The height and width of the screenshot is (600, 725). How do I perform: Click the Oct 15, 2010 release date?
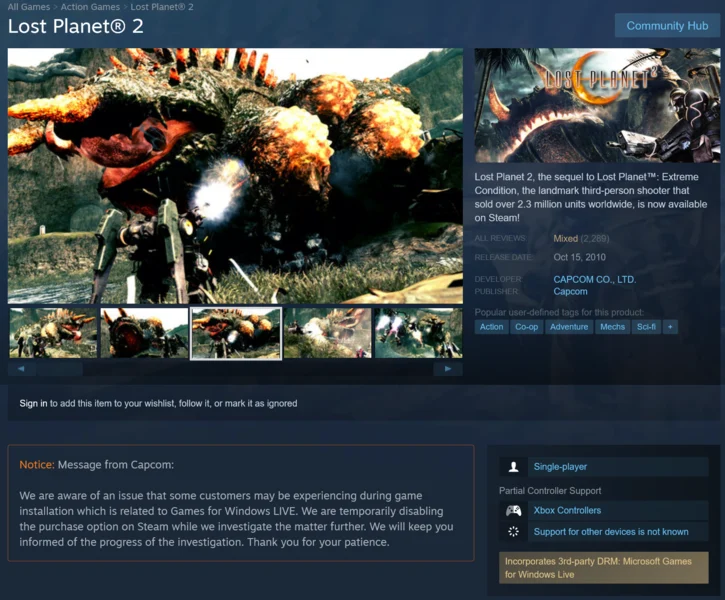tap(579, 257)
